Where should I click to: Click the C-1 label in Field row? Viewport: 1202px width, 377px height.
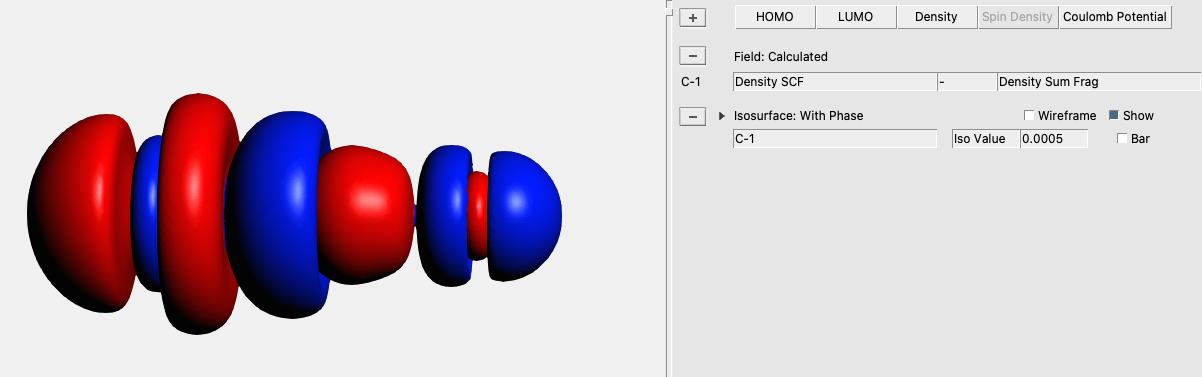pos(692,82)
